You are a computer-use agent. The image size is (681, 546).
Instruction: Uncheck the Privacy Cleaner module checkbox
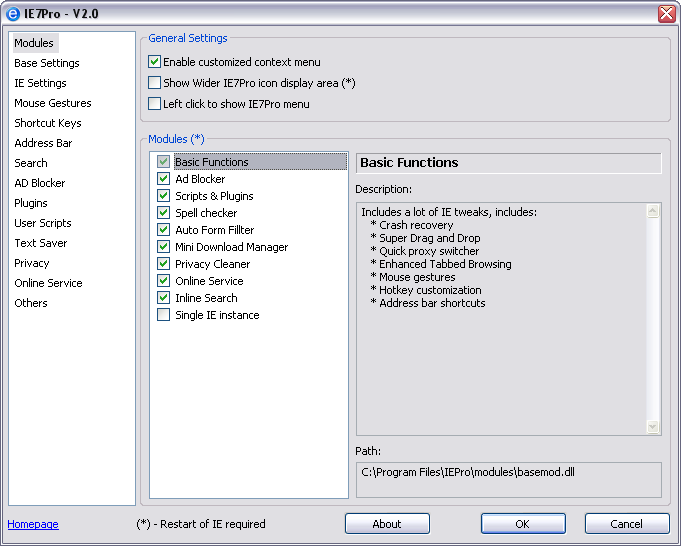coord(163,264)
